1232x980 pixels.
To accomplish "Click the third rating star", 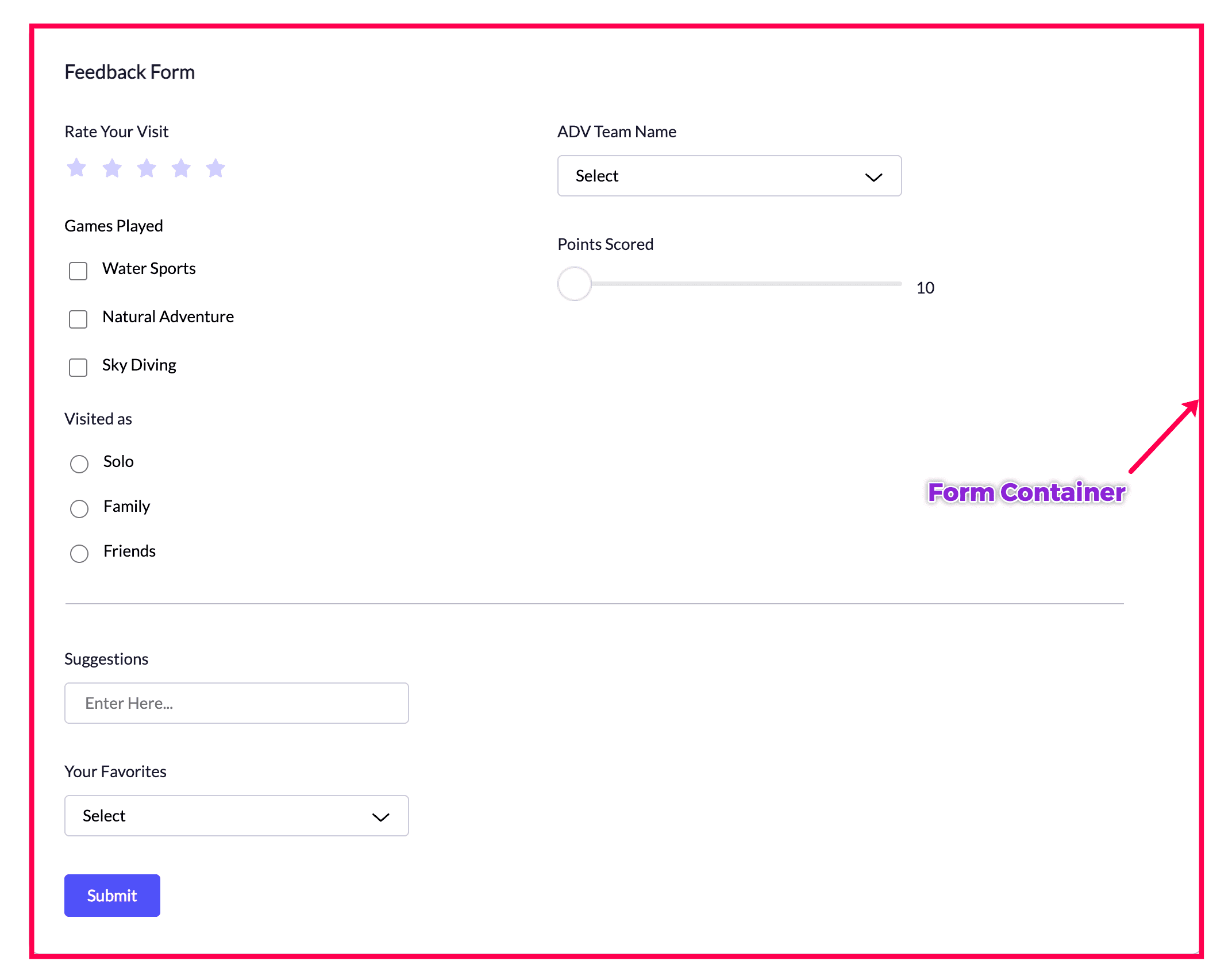I will (147, 168).
